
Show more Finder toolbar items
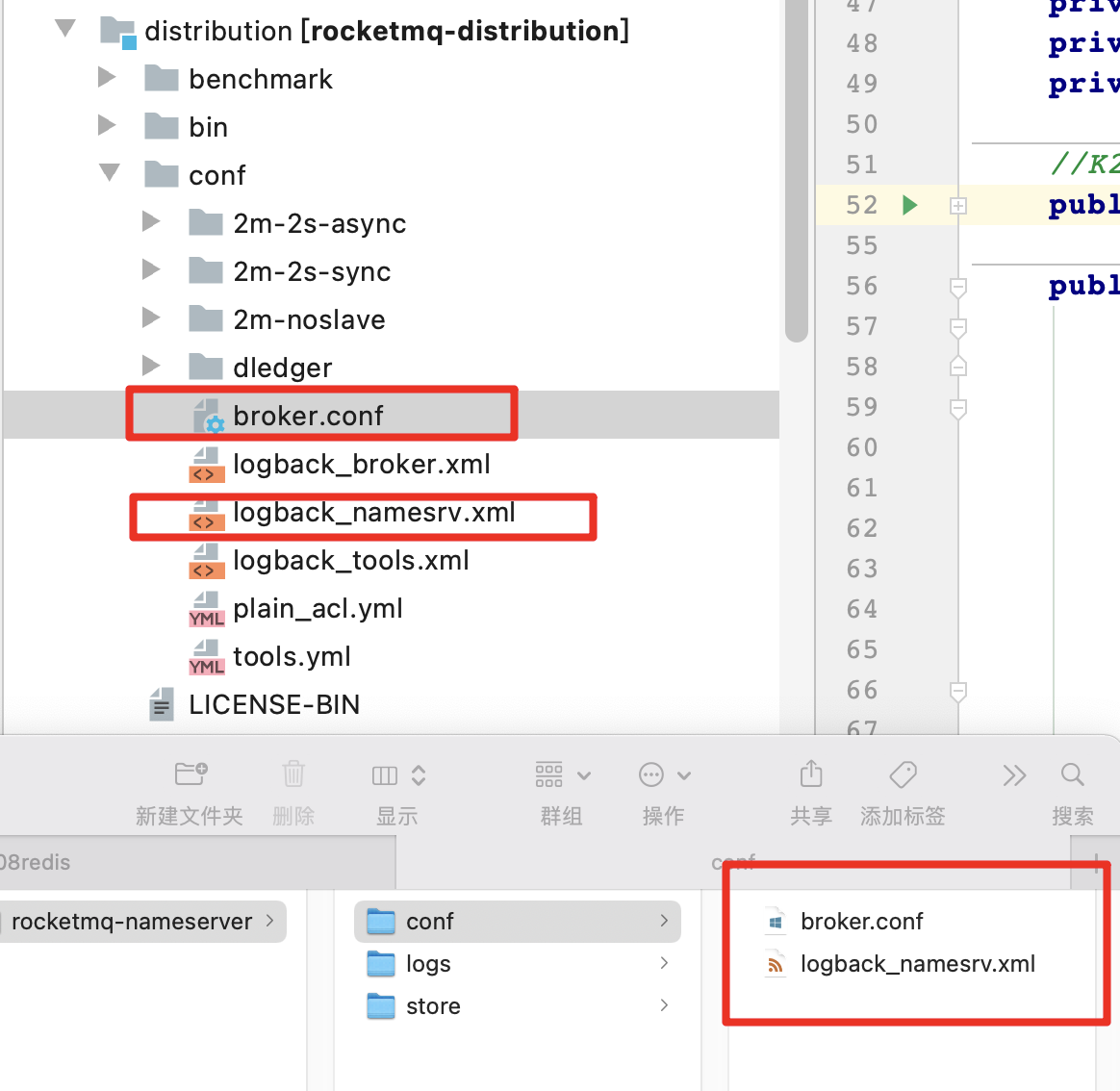pyautogui.click(x=1014, y=775)
